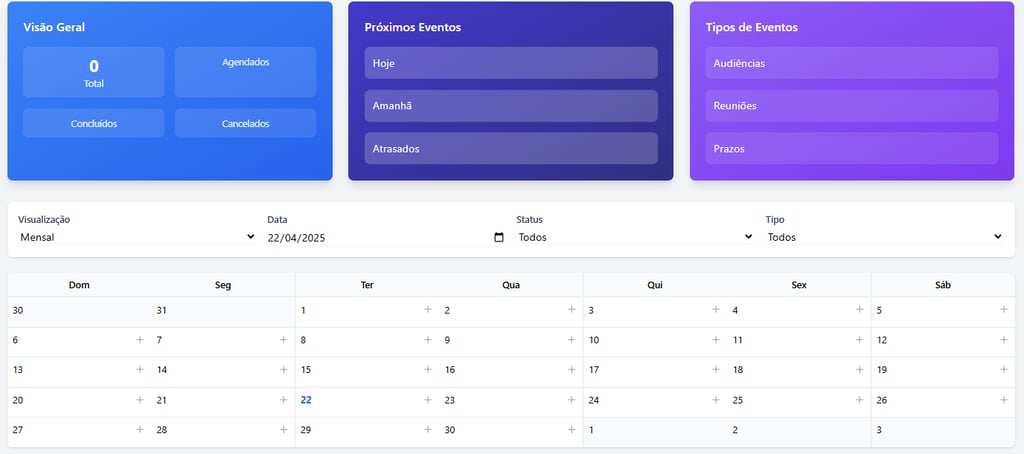Add event on day 18 plus icon
Image resolution: width=1024 pixels, height=454 pixels.
tap(859, 369)
